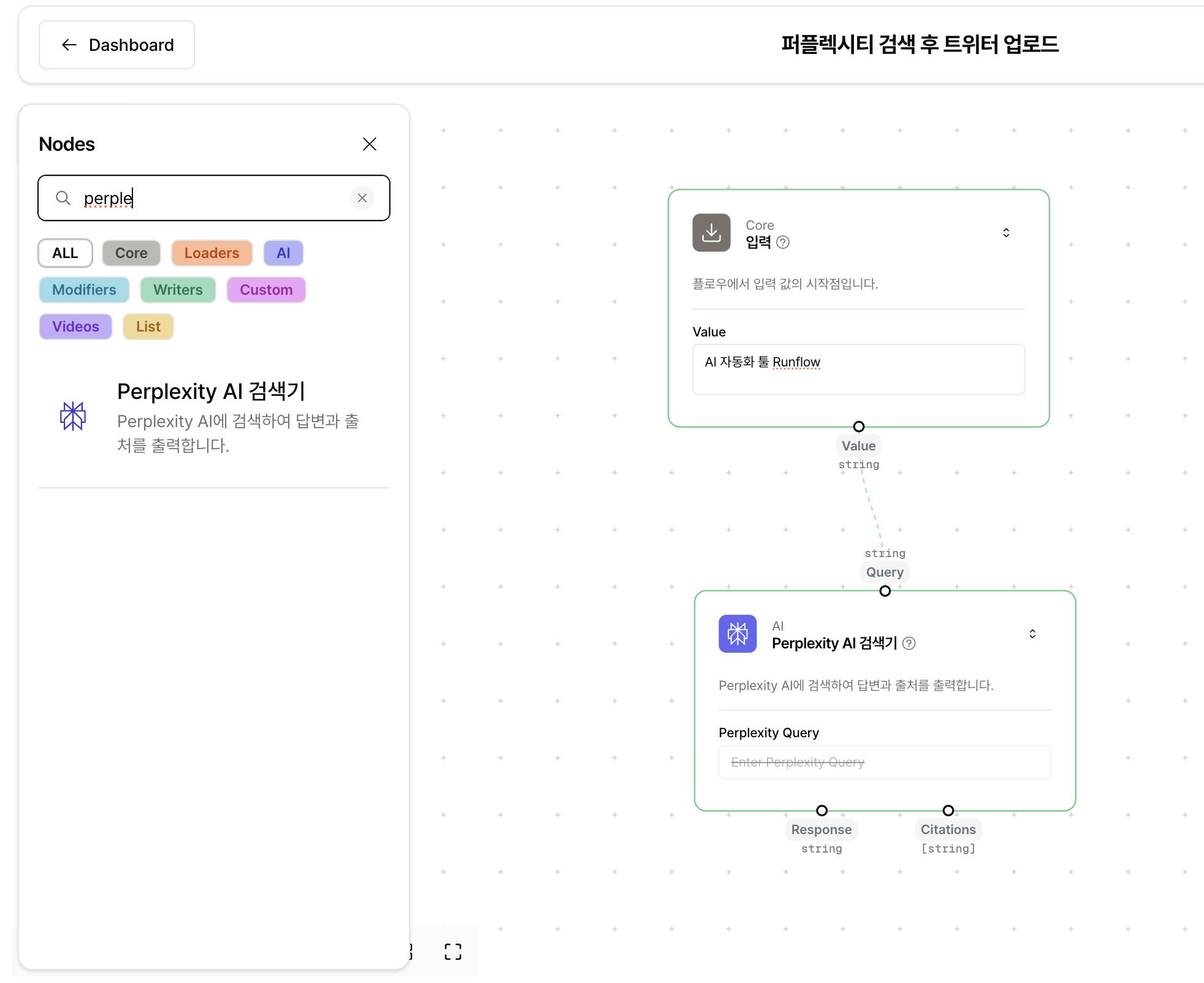Click the Nodes panel heading
Image resolution: width=1204 pixels, height=983 pixels.
pyautogui.click(x=67, y=144)
